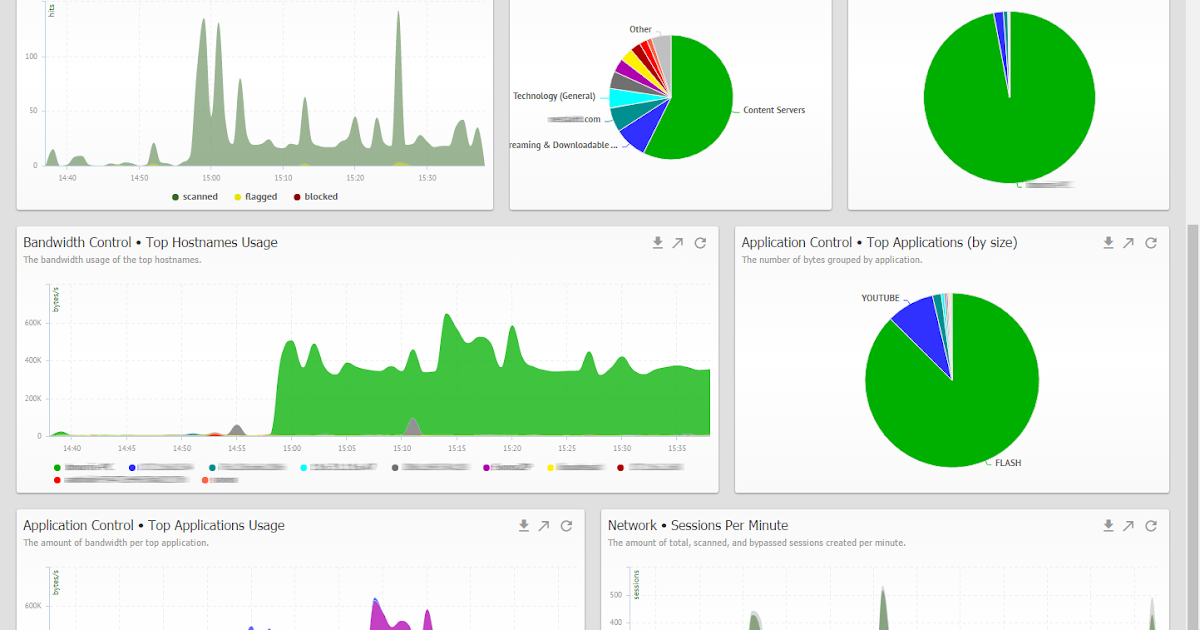Expand the Top Applications Usage panel fullscreen
The height and width of the screenshot is (630, 1200).
point(546,525)
